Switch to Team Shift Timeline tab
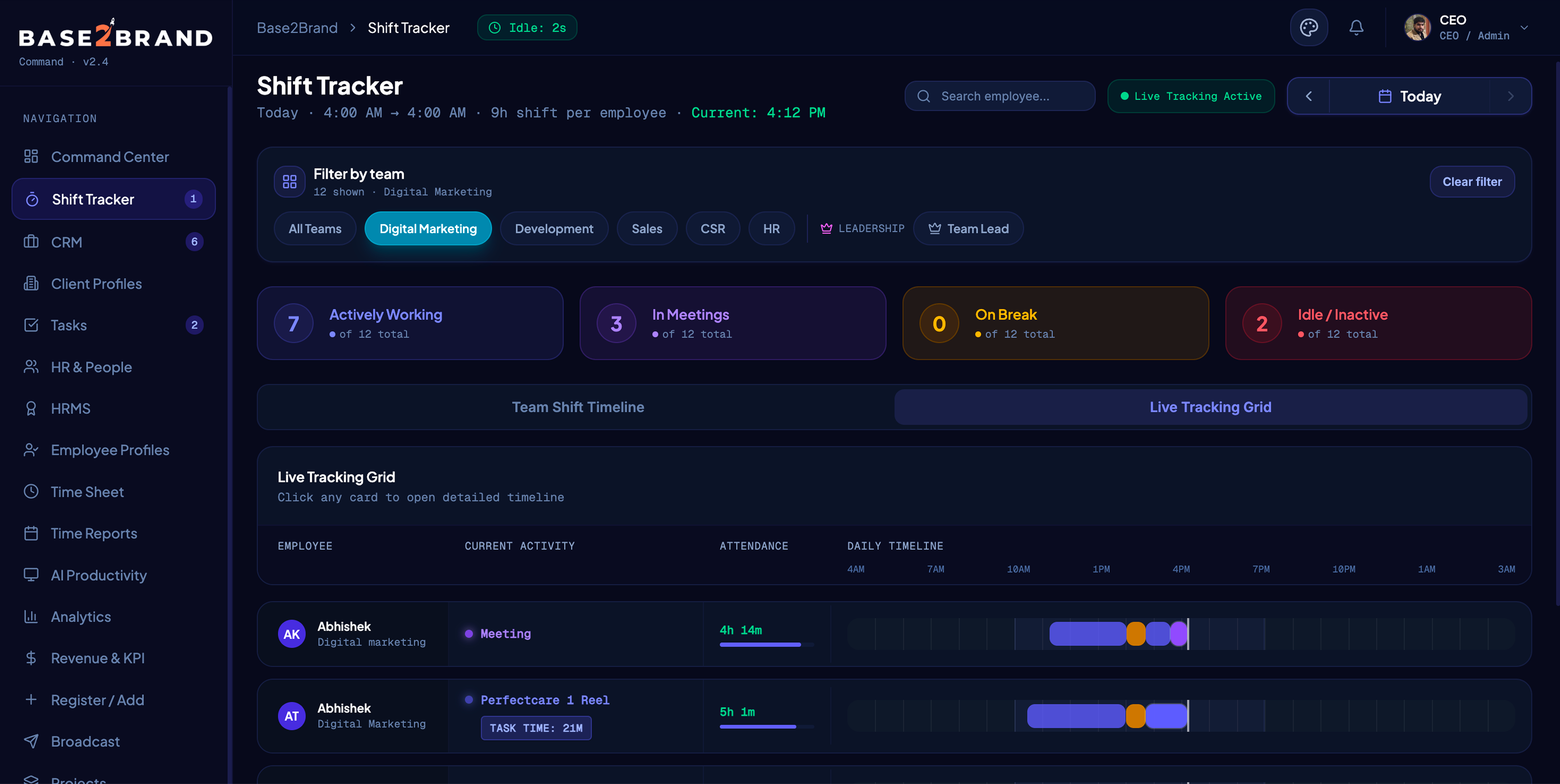1560x784 pixels. (x=578, y=407)
